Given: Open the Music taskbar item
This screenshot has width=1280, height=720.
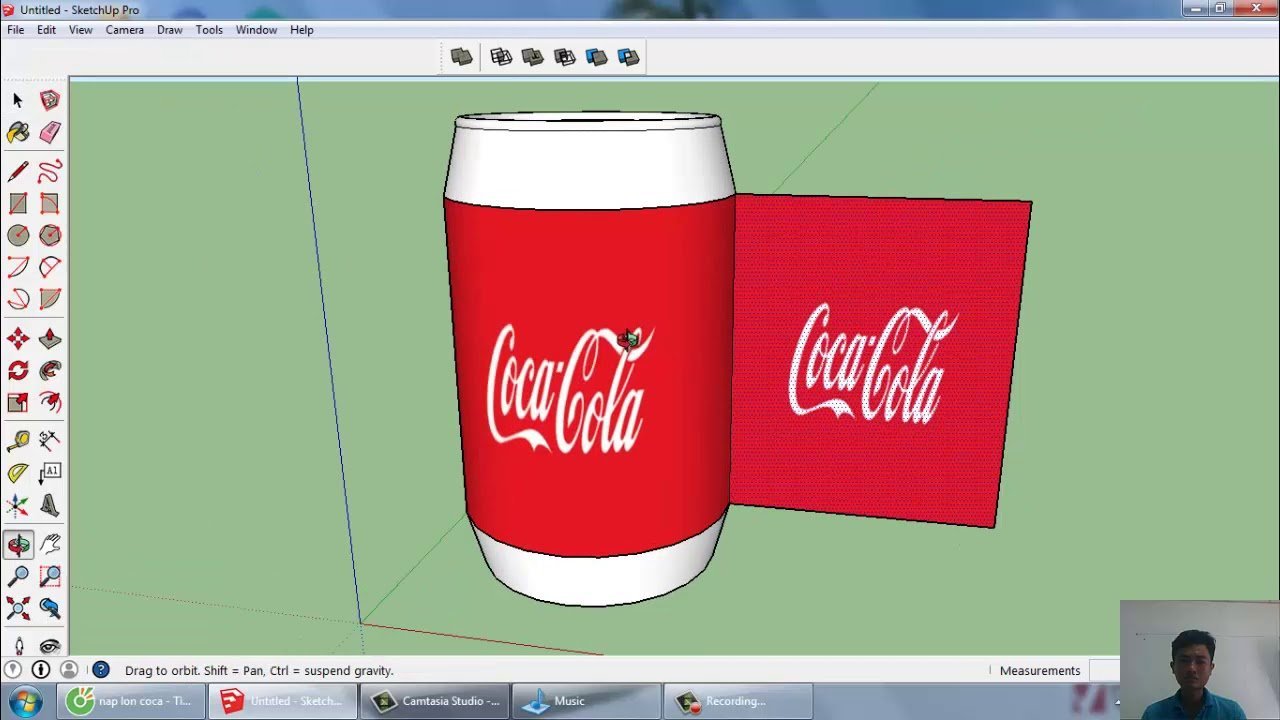Looking at the screenshot, I should pyautogui.click(x=587, y=701).
